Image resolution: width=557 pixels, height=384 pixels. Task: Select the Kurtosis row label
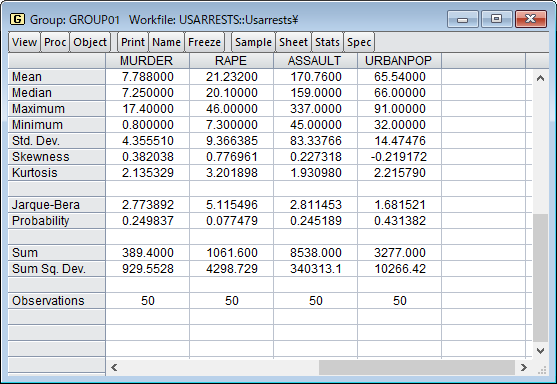56,173
